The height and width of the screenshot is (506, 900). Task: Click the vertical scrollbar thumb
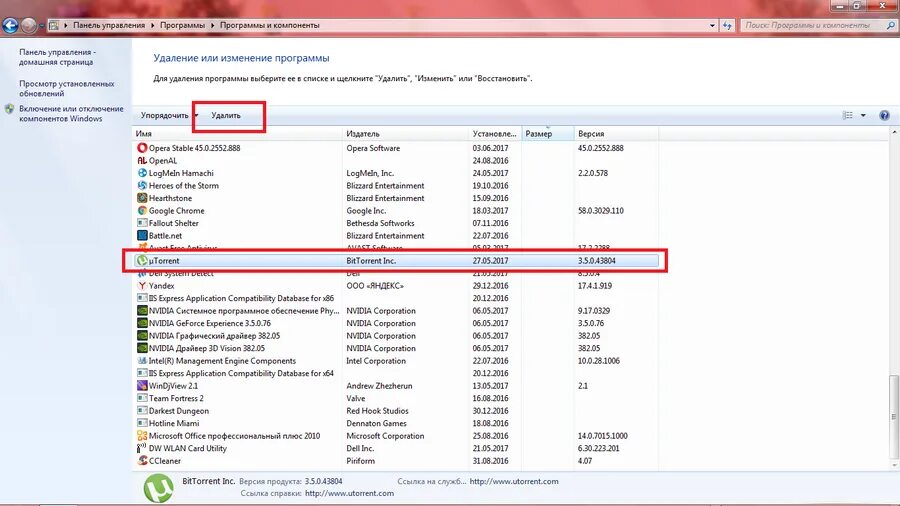coord(894,416)
